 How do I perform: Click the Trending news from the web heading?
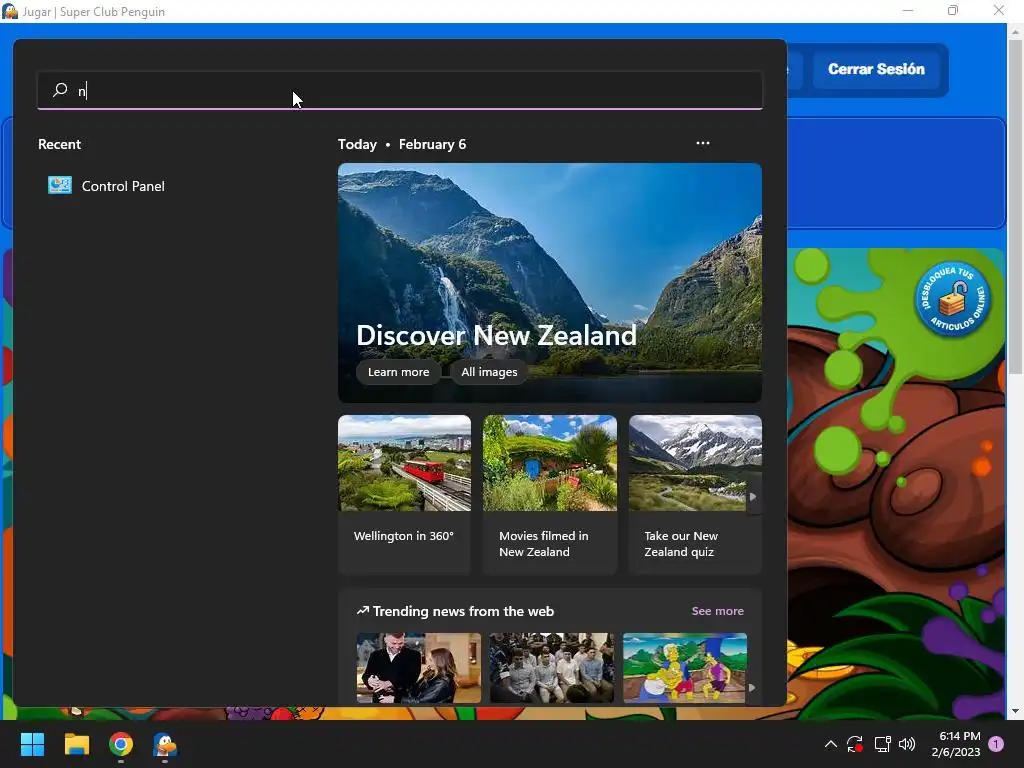tap(463, 611)
